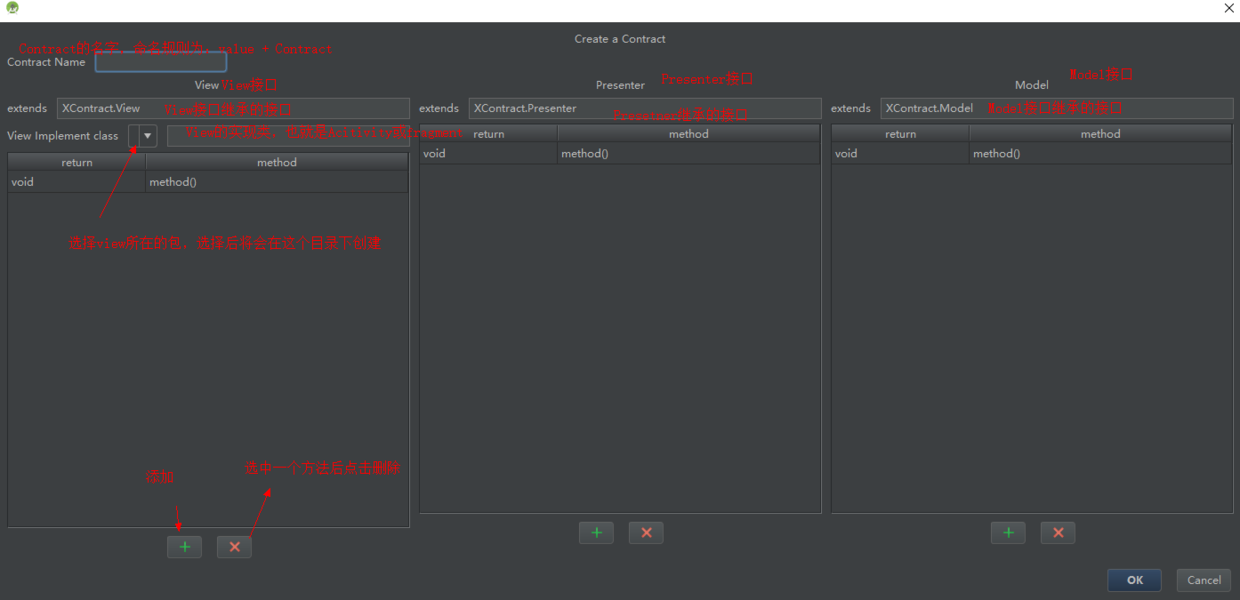Viewport: 1240px width, 600px height.
Task: Select the void cell in the View table
Action: tap(77, 182)
